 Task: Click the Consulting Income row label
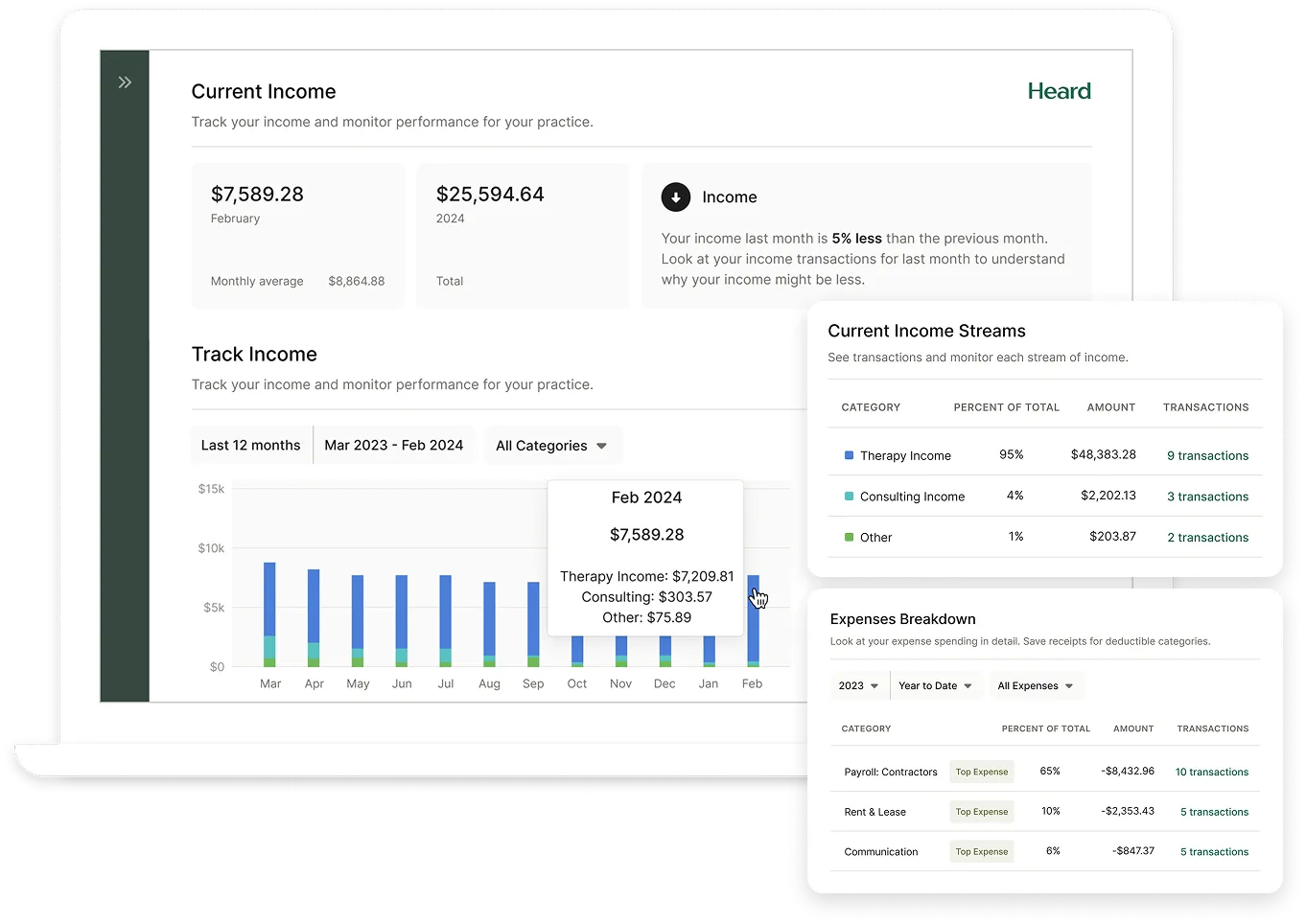(912, 497)
